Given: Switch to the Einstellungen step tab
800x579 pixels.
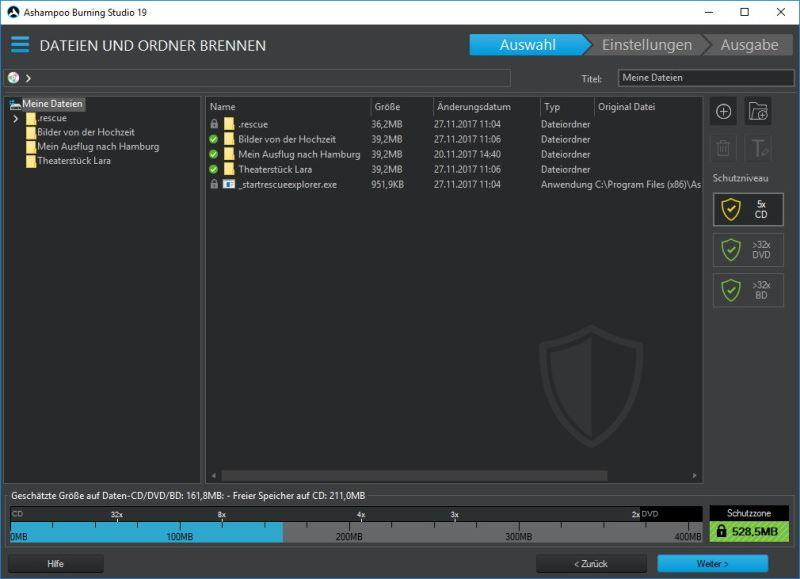Looking at the screenshot, I should click(646, 45).
